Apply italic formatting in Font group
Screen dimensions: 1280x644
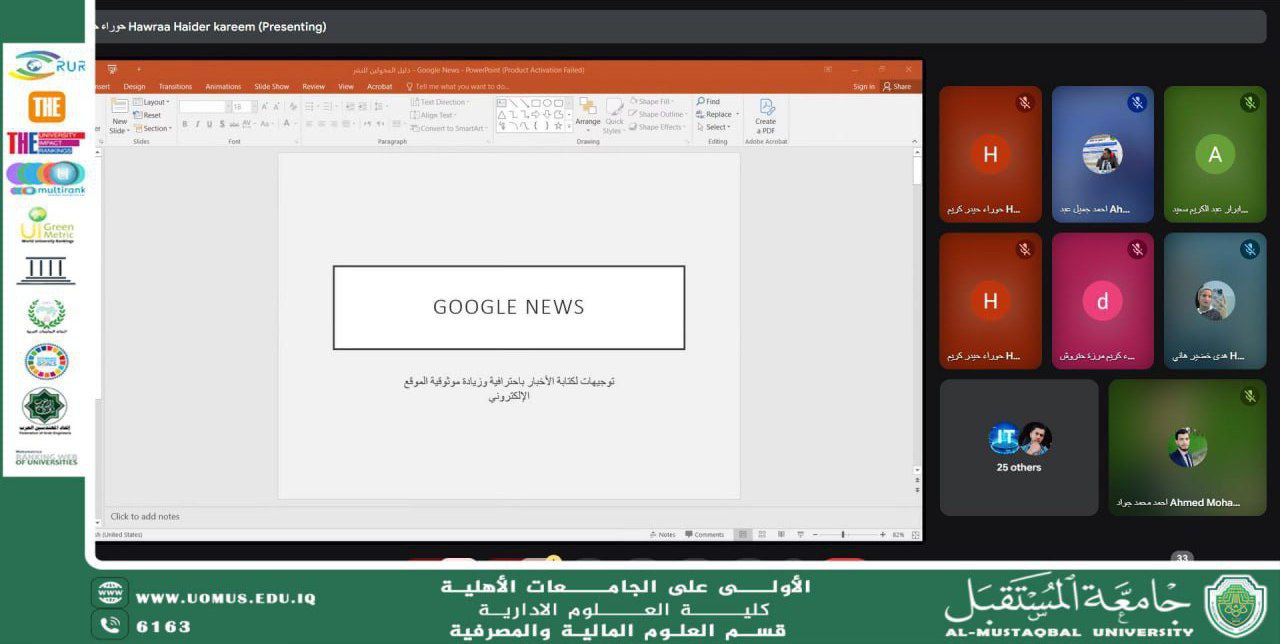coord(197,124)
